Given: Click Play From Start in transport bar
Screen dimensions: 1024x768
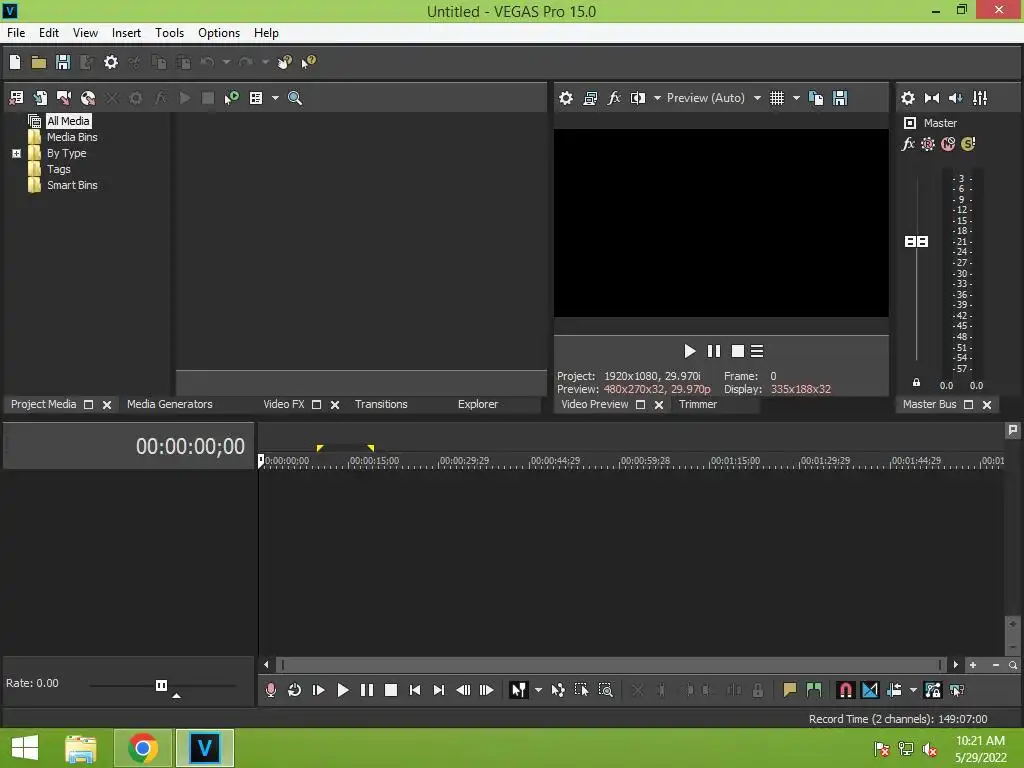Looking at the screenshot, I should [319, 690].
